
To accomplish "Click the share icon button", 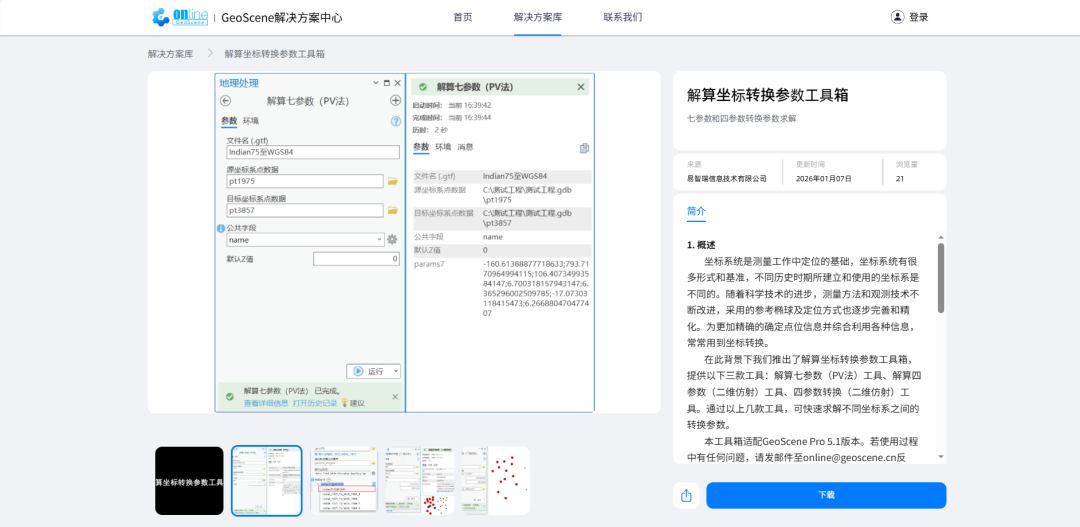I will pyautogui.click(x=686, y=495).
